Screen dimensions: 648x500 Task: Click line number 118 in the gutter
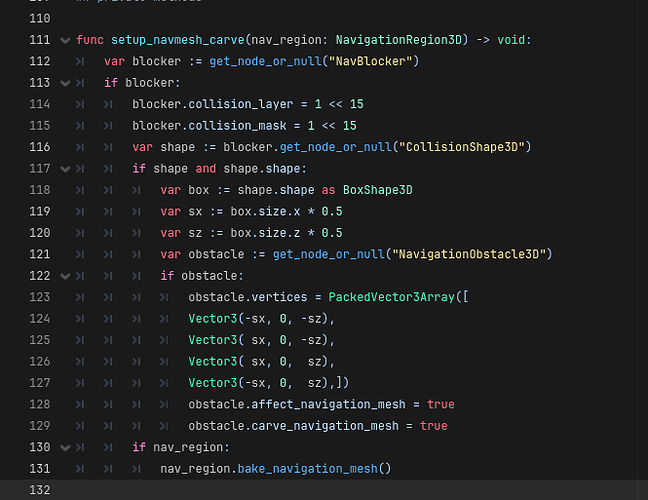click(37, 190)
